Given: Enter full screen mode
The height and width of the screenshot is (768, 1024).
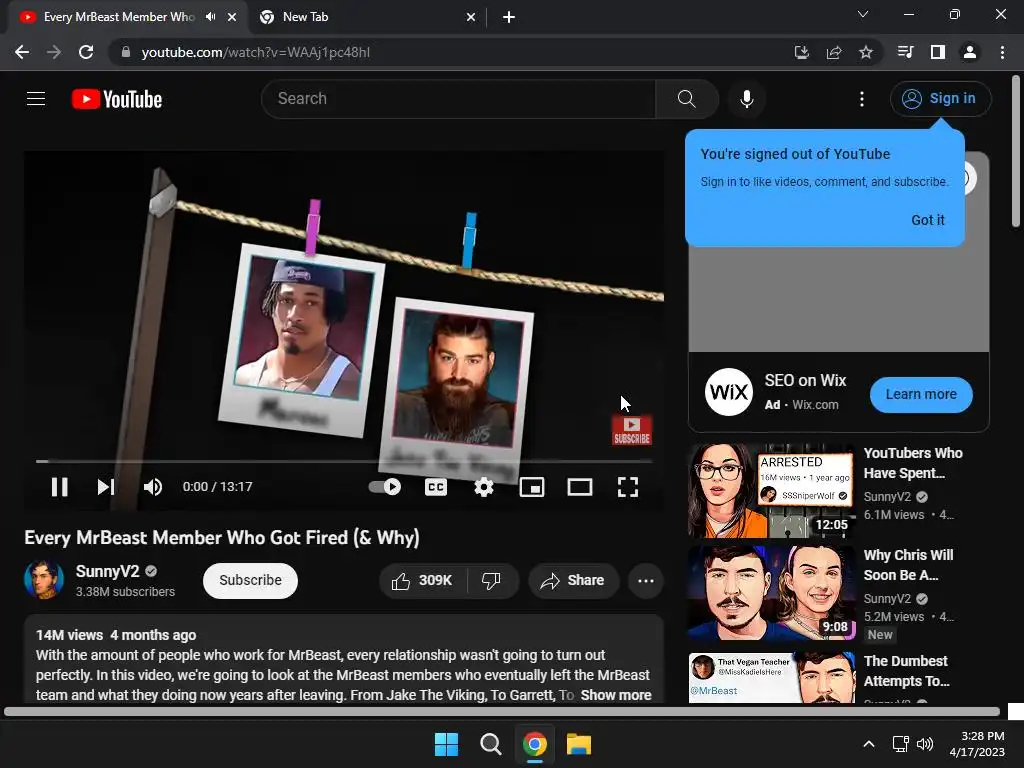Looking at the screenshot, I should click(628, 487).
